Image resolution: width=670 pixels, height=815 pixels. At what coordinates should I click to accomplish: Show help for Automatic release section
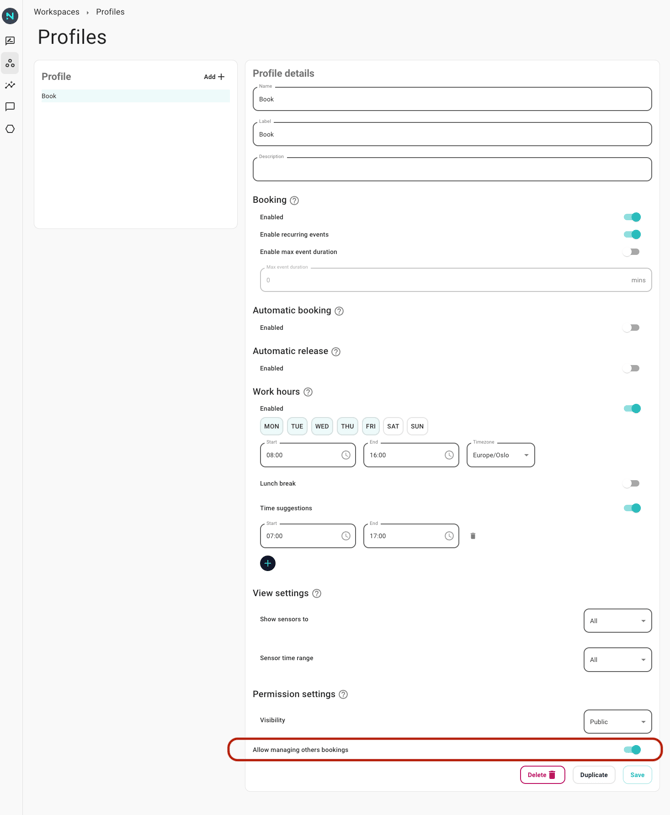pyautogui.click(x=336, y=351)
